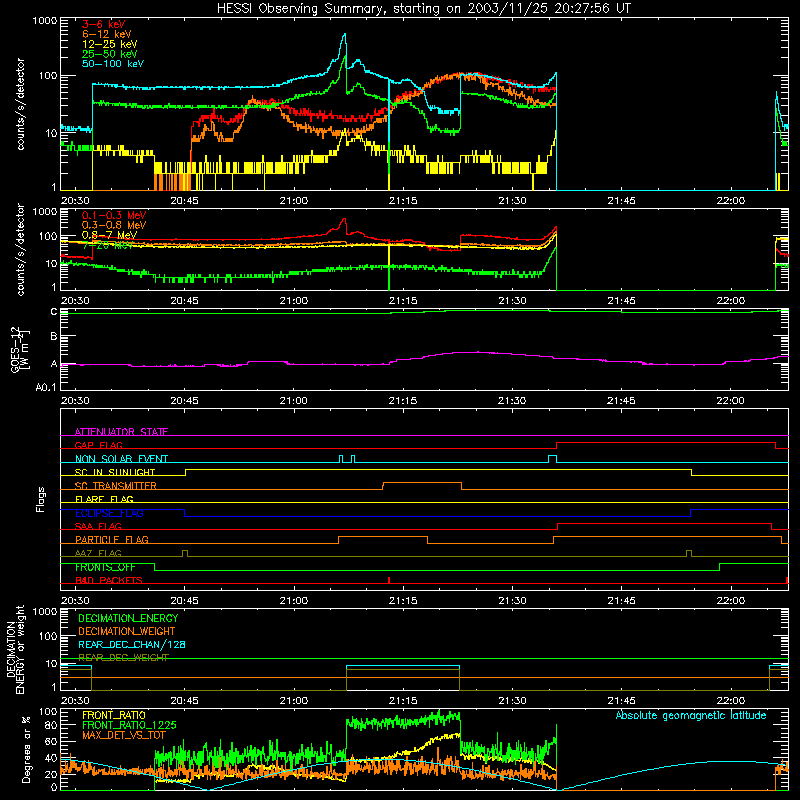Select the SC_IN_SUNLIGHT flag label

pos(115,472)
